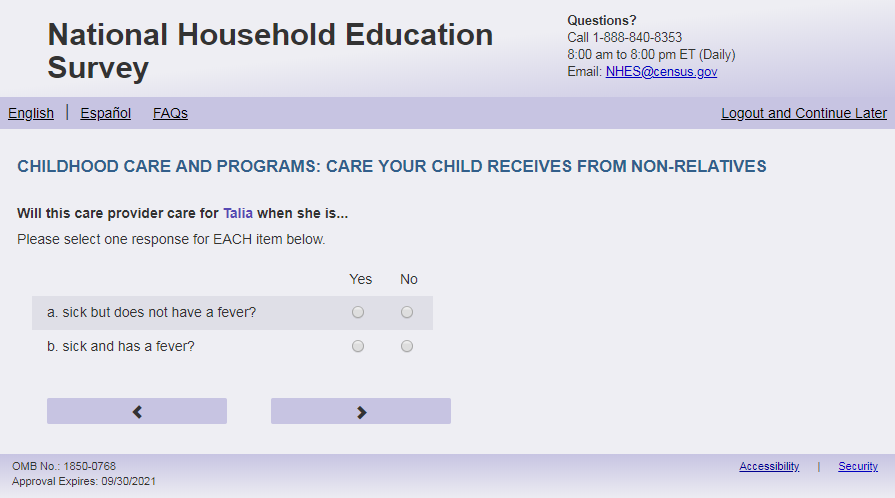Click the OMB number text in the footer

click(x=64, y=467)
